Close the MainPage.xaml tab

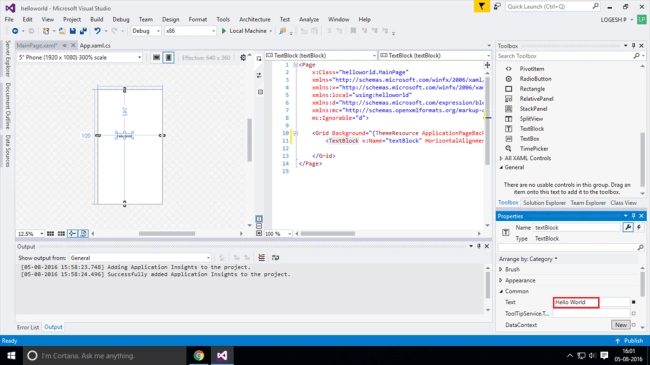[x=73, y=45]
